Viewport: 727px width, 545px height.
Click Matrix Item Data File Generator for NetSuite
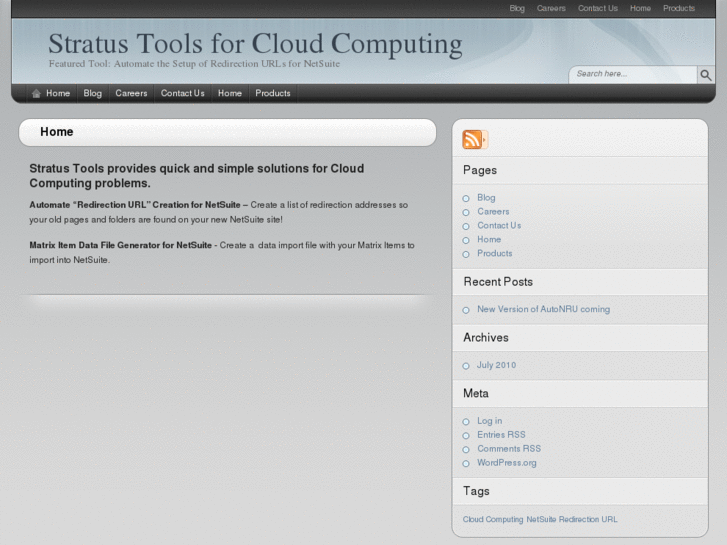pyautogui.click(x=121, y=245)
